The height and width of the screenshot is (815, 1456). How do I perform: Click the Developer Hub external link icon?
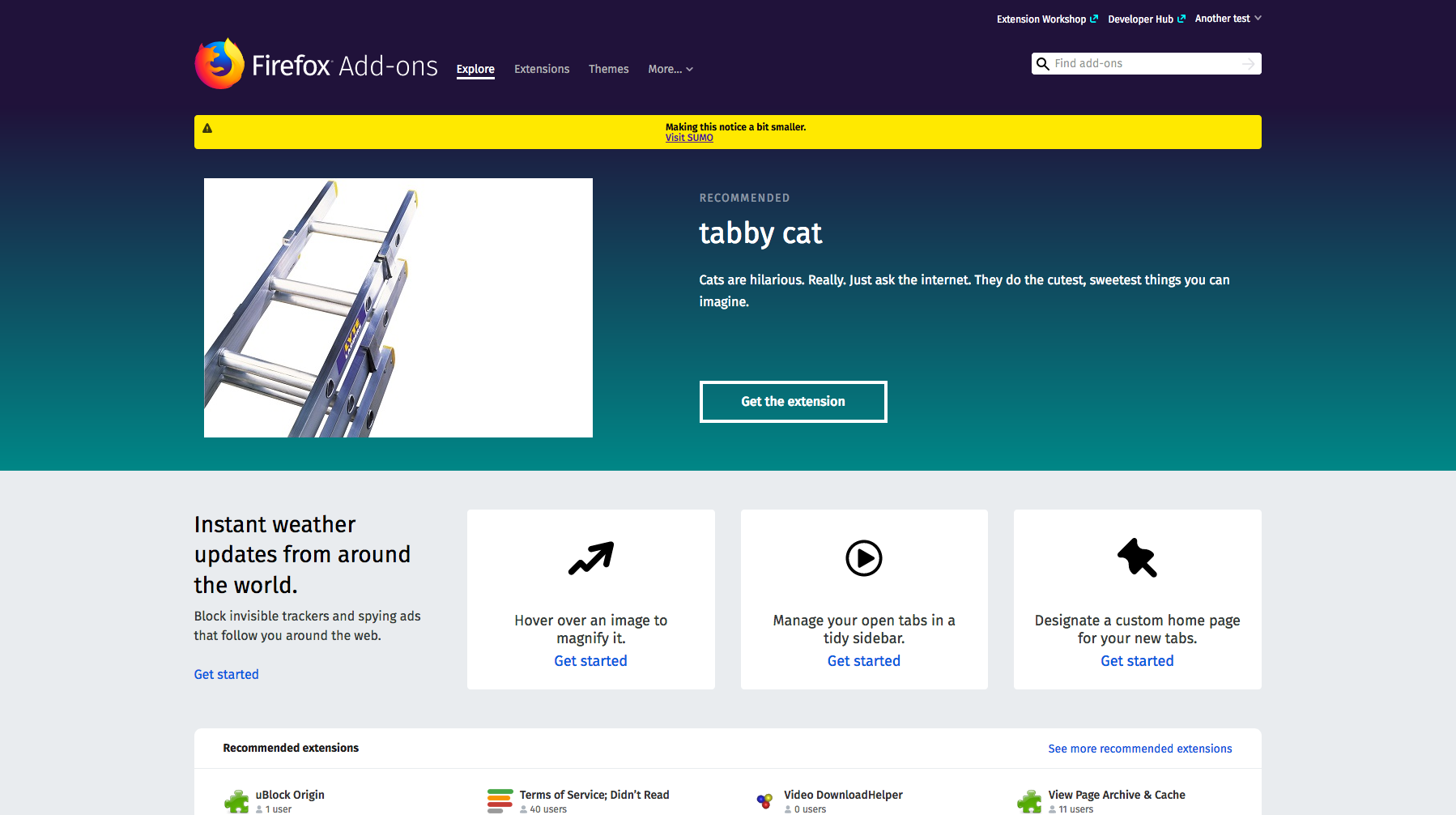1181,19
